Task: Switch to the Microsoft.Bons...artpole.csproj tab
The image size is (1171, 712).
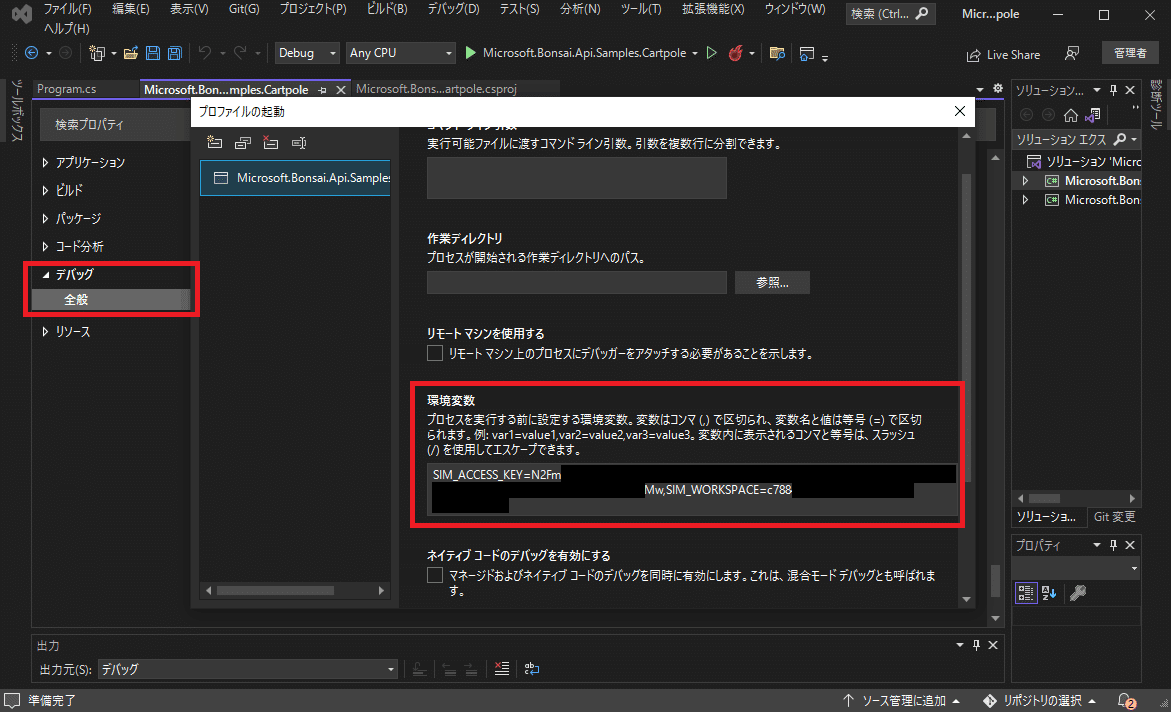Action: pos(436,89)
